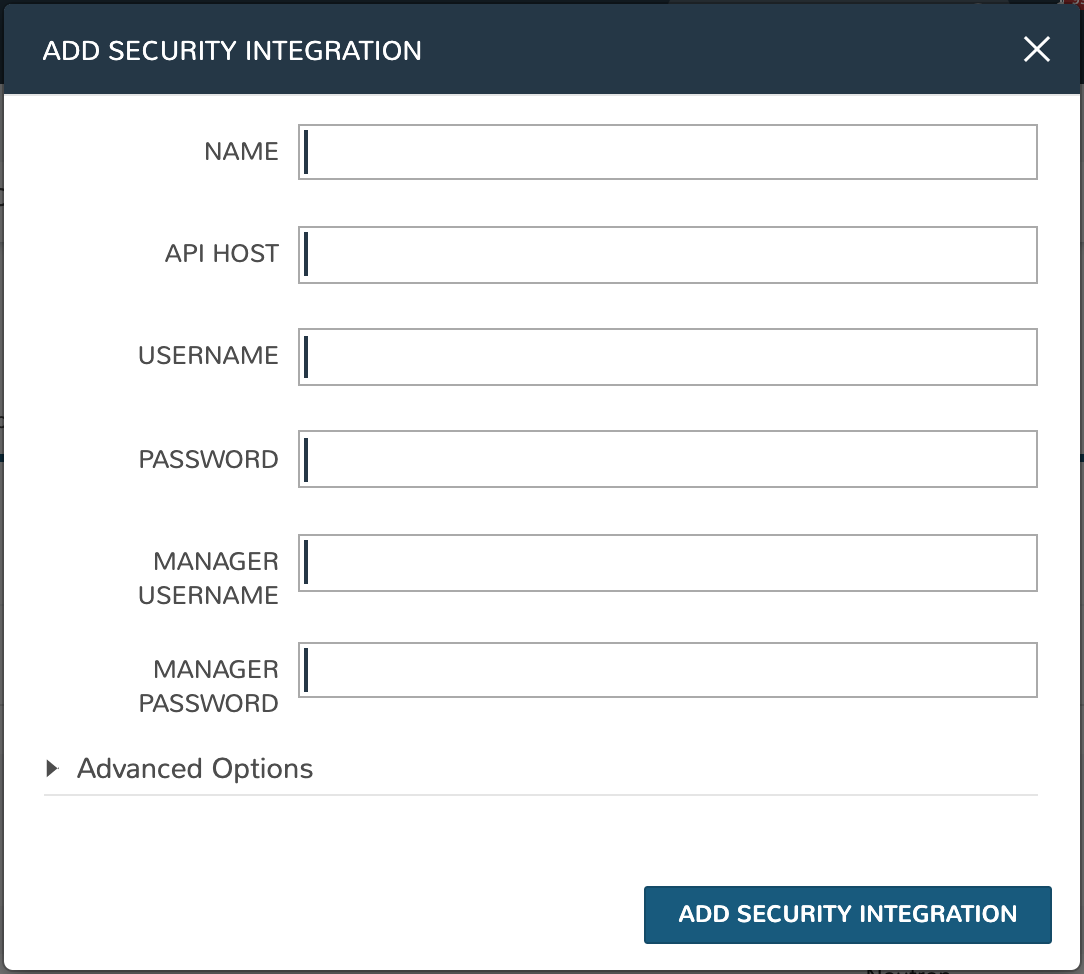Click the divider line under Advanced Options
The height and width of the screenshot is (974, 1084).
[540, 795]
